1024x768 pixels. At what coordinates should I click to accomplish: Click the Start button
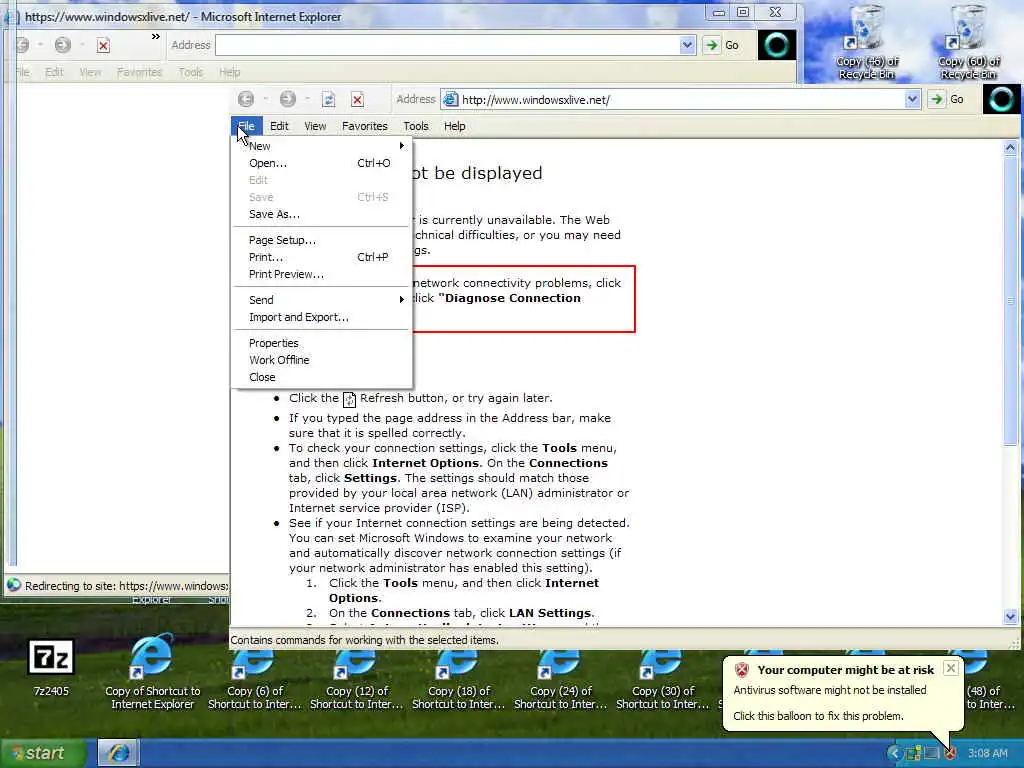43,753
